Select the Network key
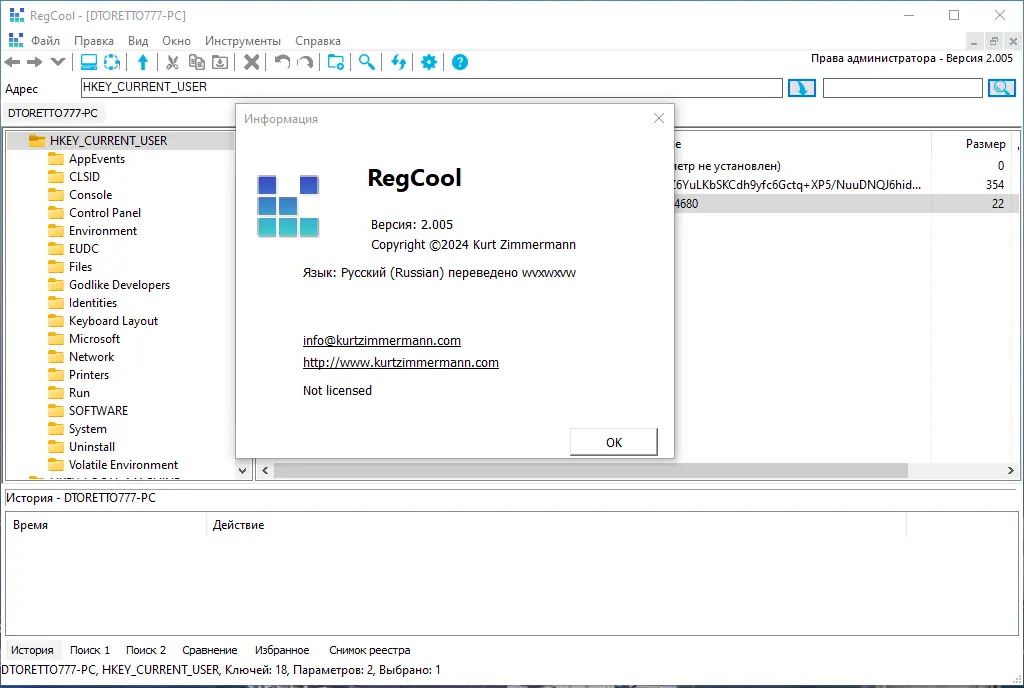Screen dimensions: 1024x688 tap(91, 356)
